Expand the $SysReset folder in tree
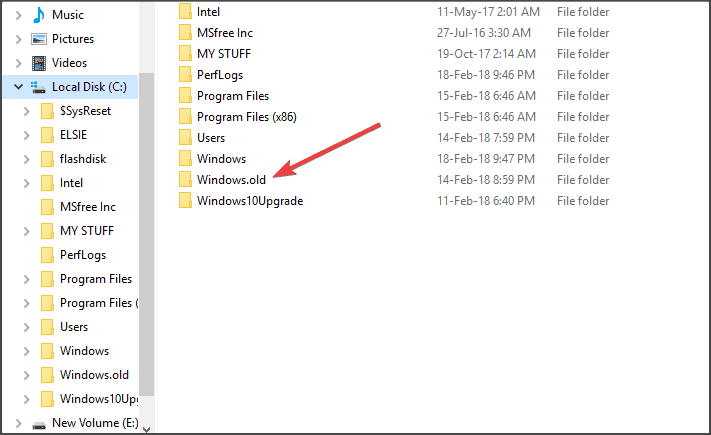711x435 pixels. (x=27, y=111)
